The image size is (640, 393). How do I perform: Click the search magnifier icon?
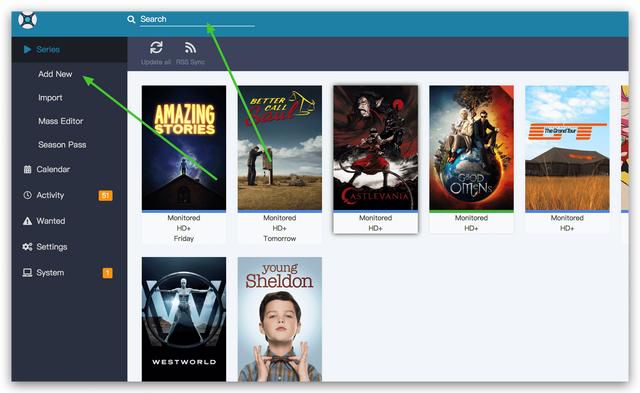(x=131, y=19)
